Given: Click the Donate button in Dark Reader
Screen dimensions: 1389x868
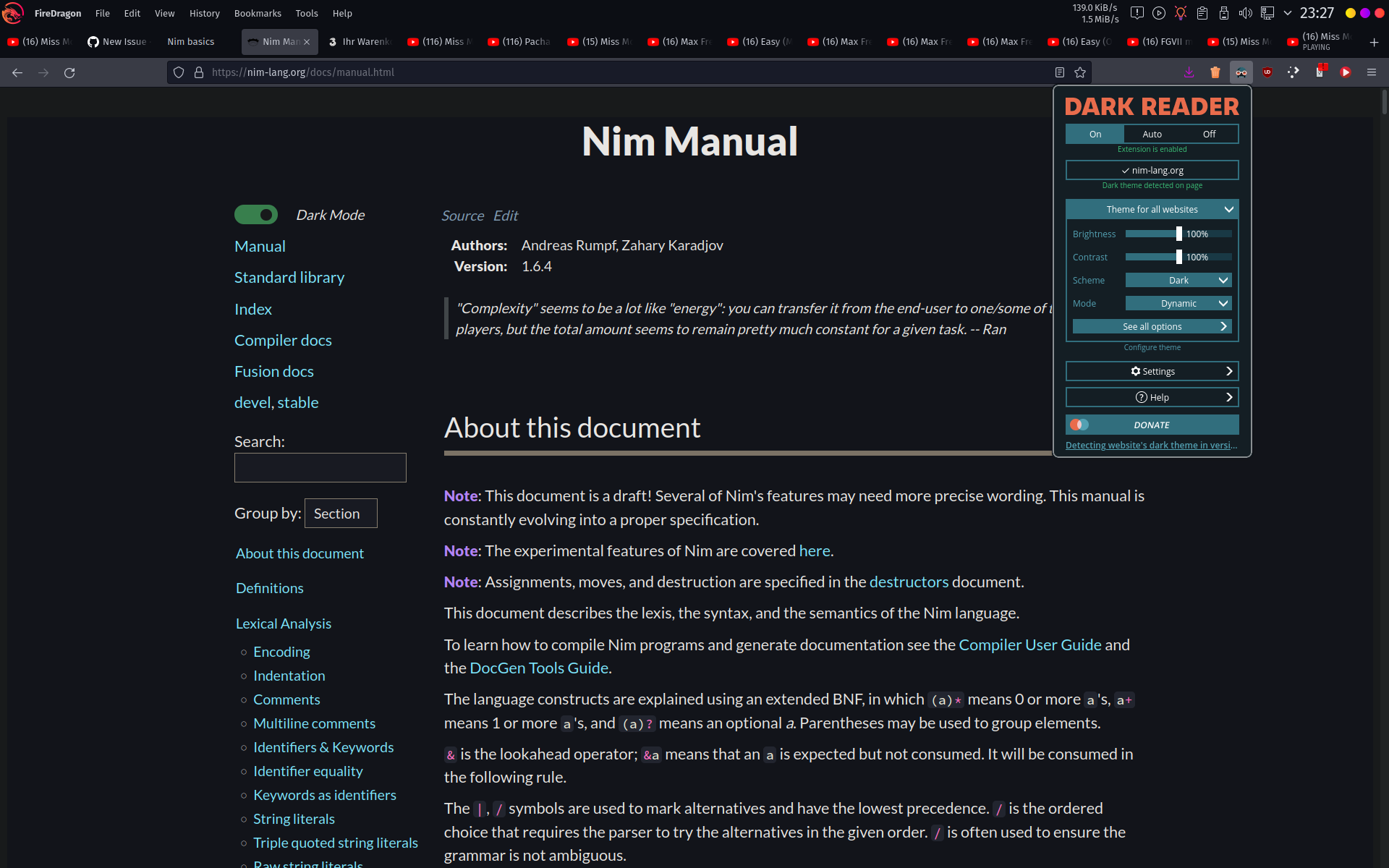Looking at the screenshot, I should (1152, 425).
